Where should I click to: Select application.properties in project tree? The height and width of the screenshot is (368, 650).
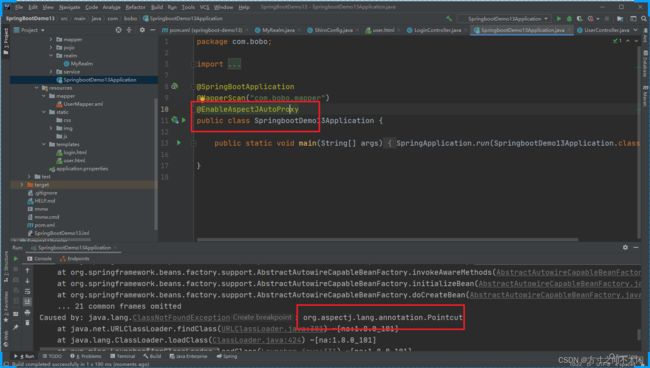coord(79,169)
